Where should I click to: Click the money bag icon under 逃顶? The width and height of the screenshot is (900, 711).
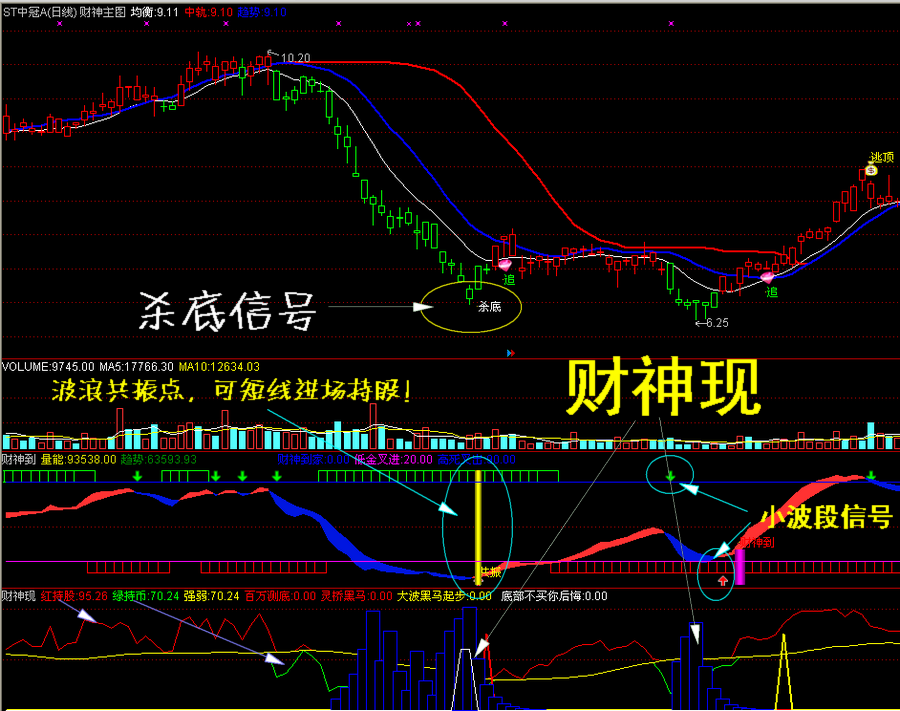871,170
